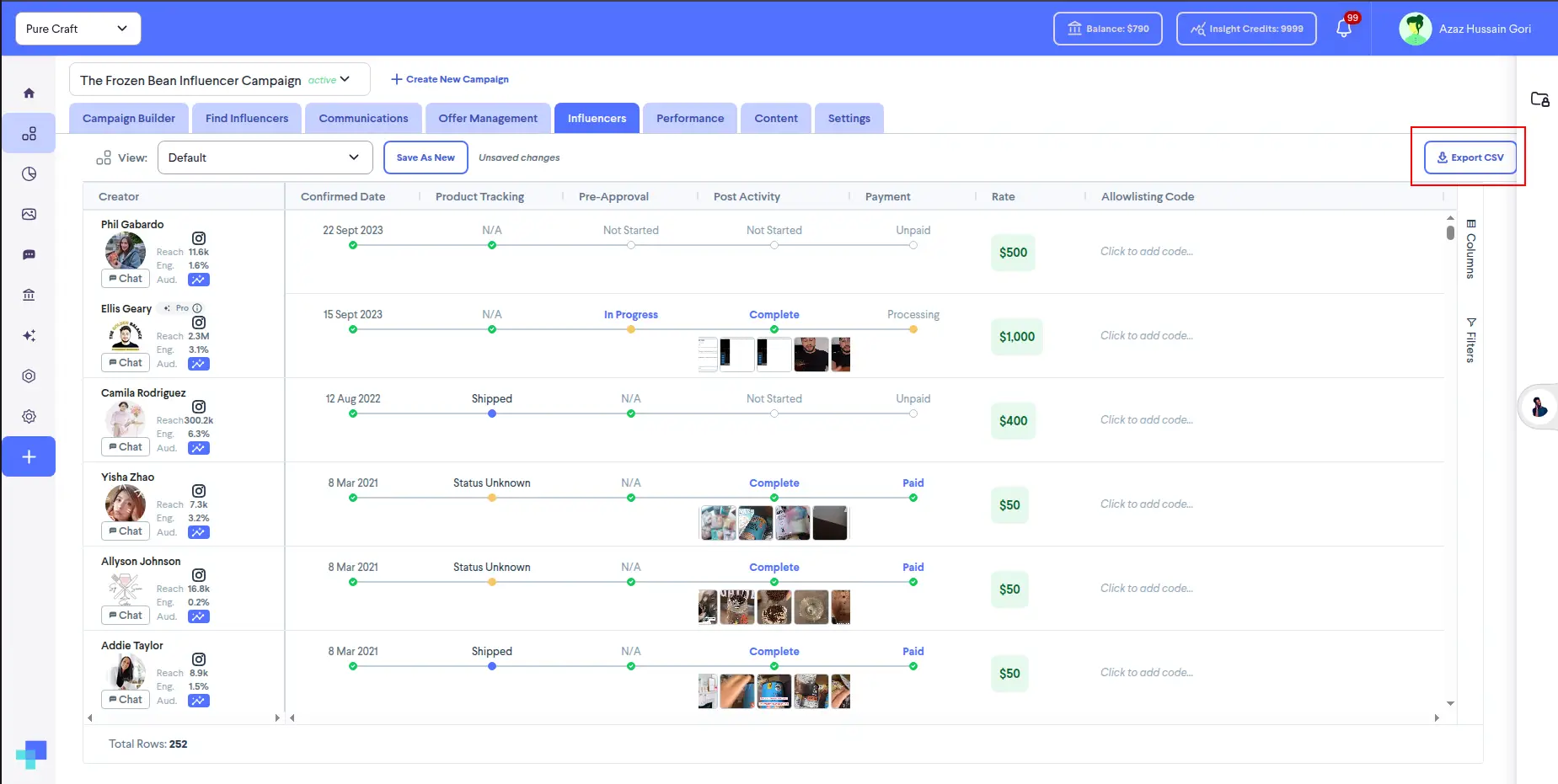Open the Pure Craft brand dropdown
The height and width of the screenshot is (784, 1558).
(78, 29)
